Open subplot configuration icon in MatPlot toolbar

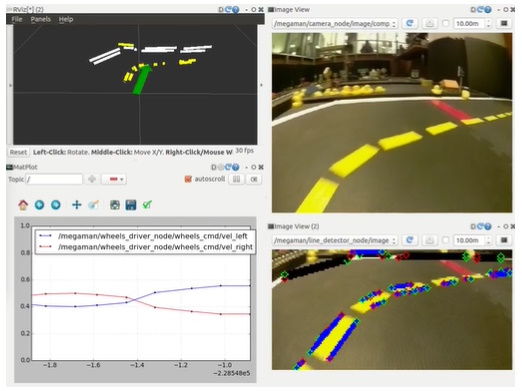click(x=115, y=205)
